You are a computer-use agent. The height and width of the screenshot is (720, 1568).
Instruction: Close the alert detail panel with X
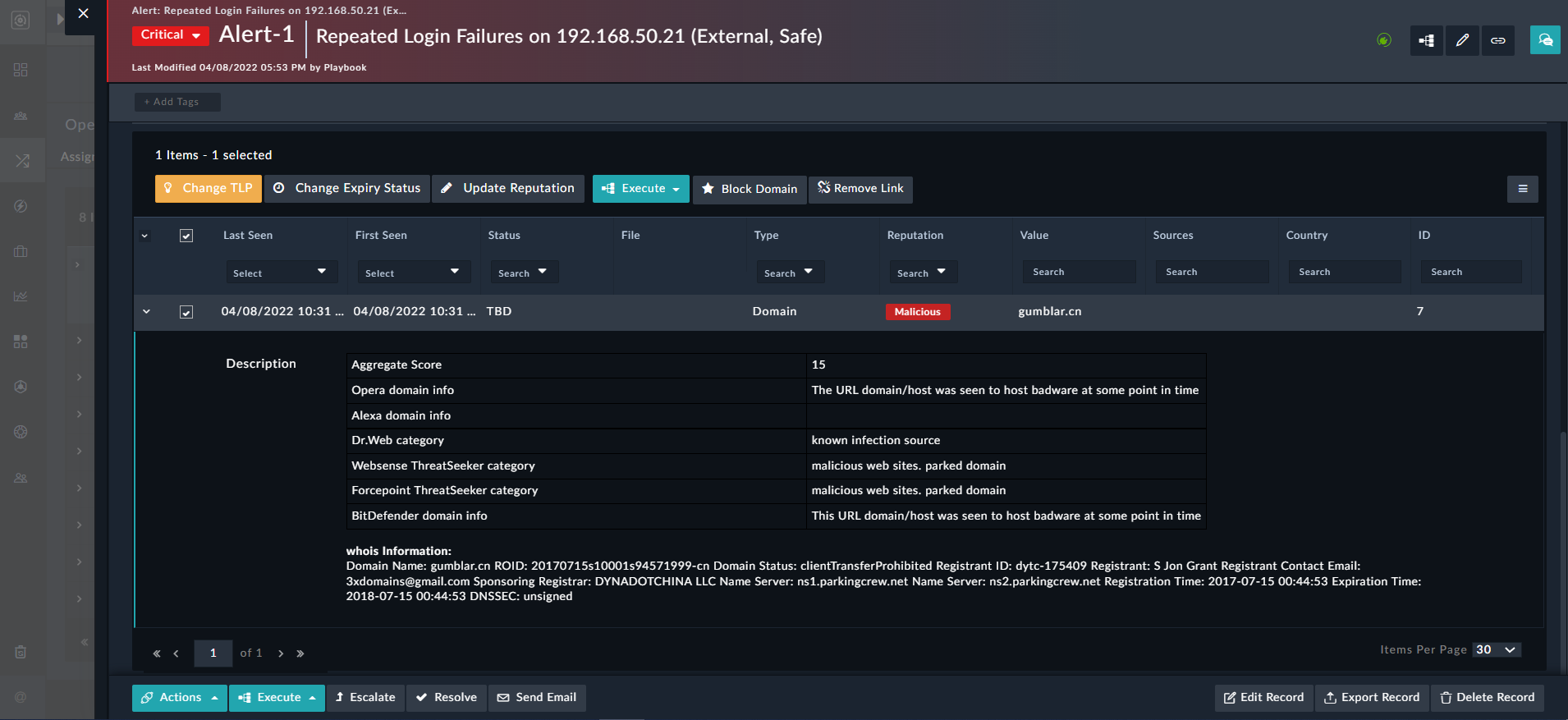[x=83, y=14]
